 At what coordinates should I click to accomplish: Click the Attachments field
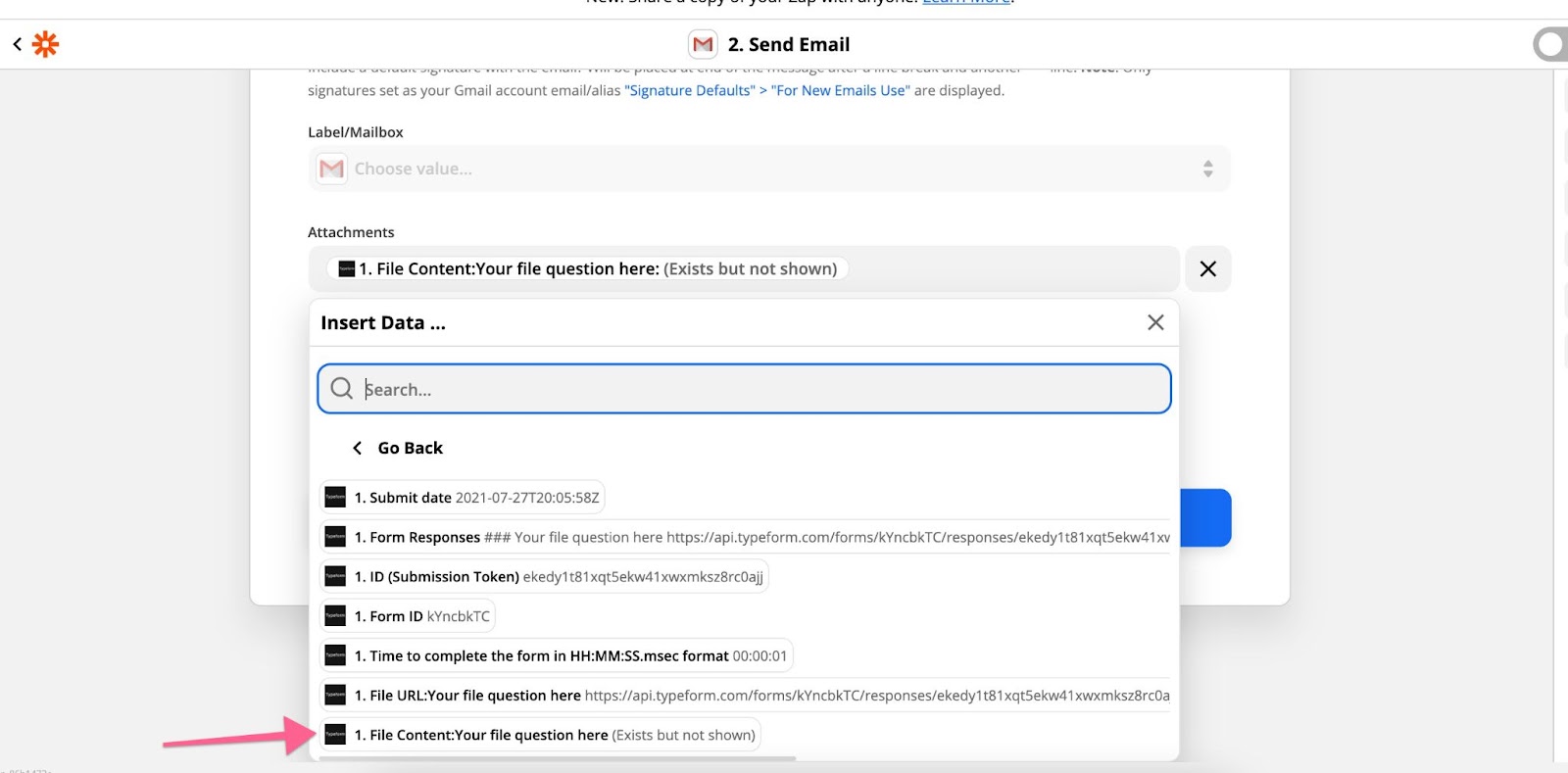[x=744, y=268]
